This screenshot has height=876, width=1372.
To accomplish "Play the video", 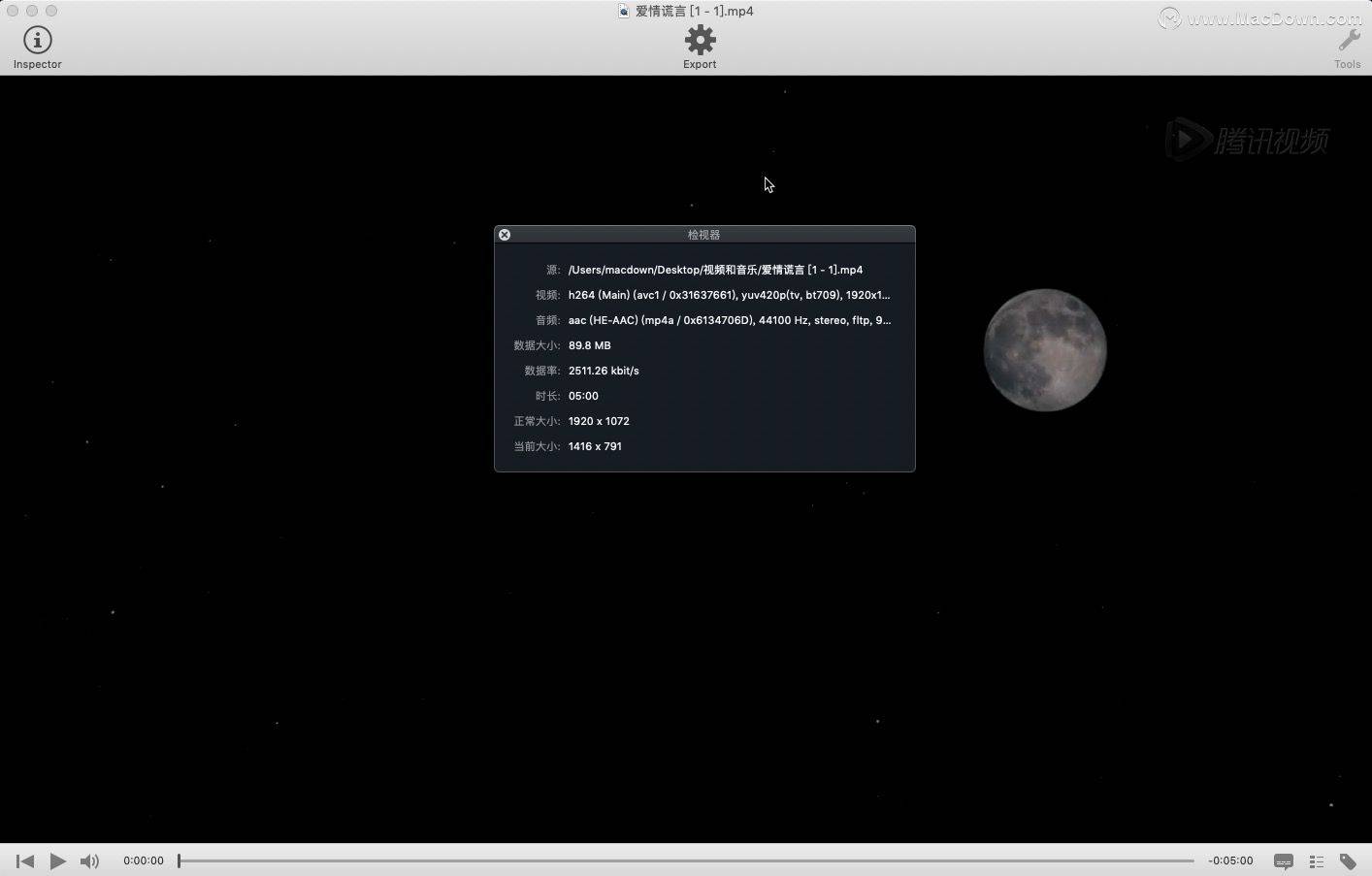I will pos(58,860).
